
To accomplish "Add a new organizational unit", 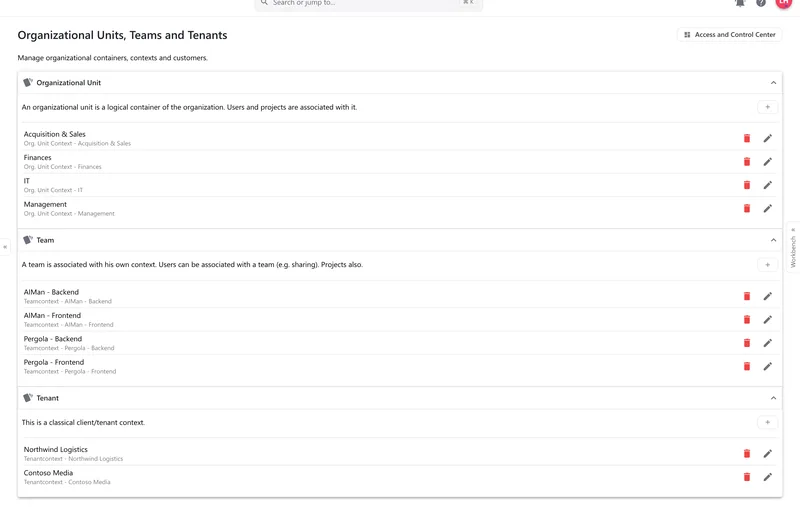I will (767, 107).
